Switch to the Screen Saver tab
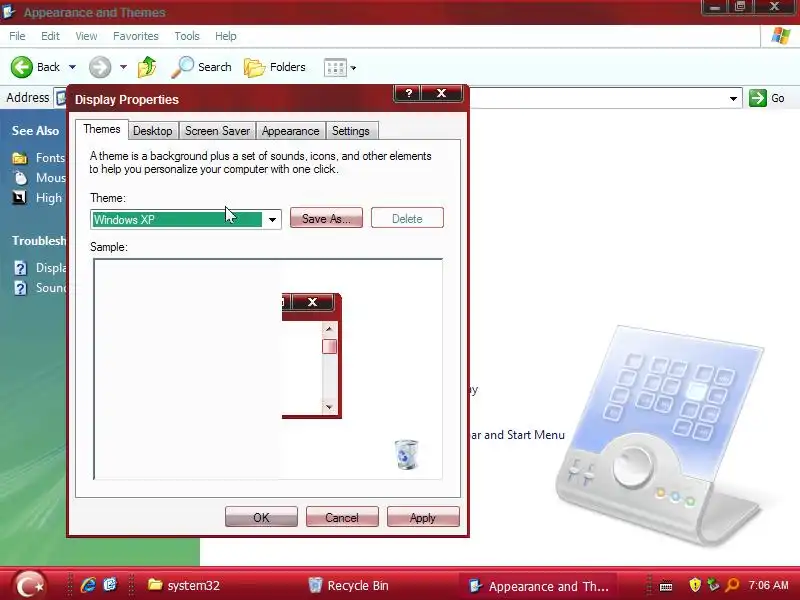This screenshot has height=600, width=800. [x=217, y=131]
